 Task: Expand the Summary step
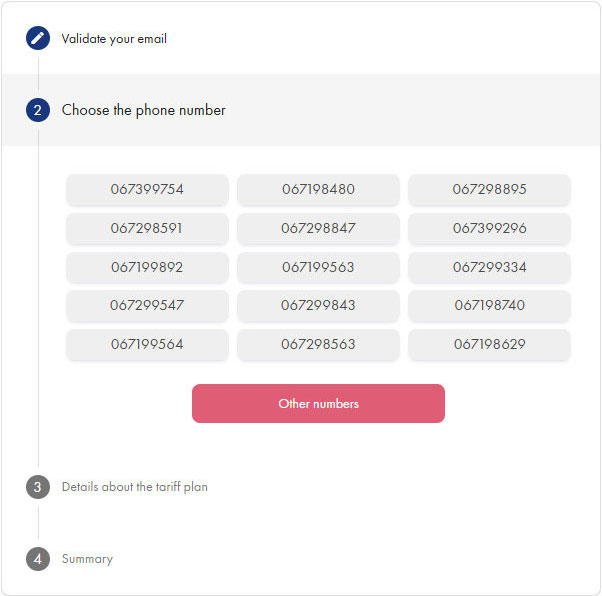point(87,559)
